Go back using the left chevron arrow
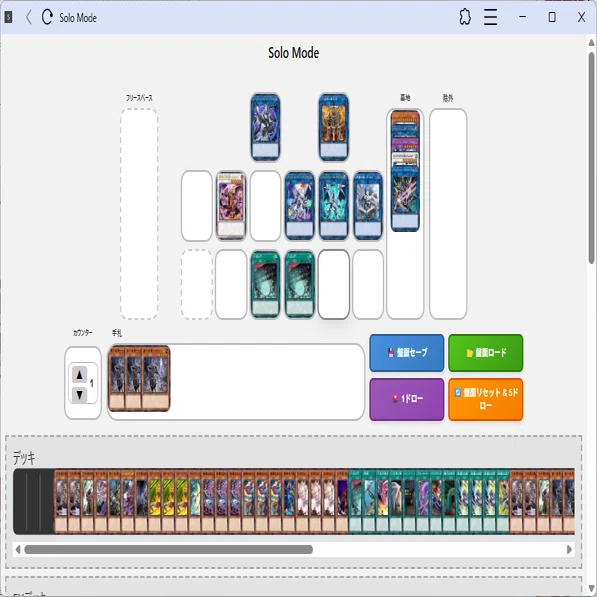This screenshot has height=597, width=597. pos(29,17)
